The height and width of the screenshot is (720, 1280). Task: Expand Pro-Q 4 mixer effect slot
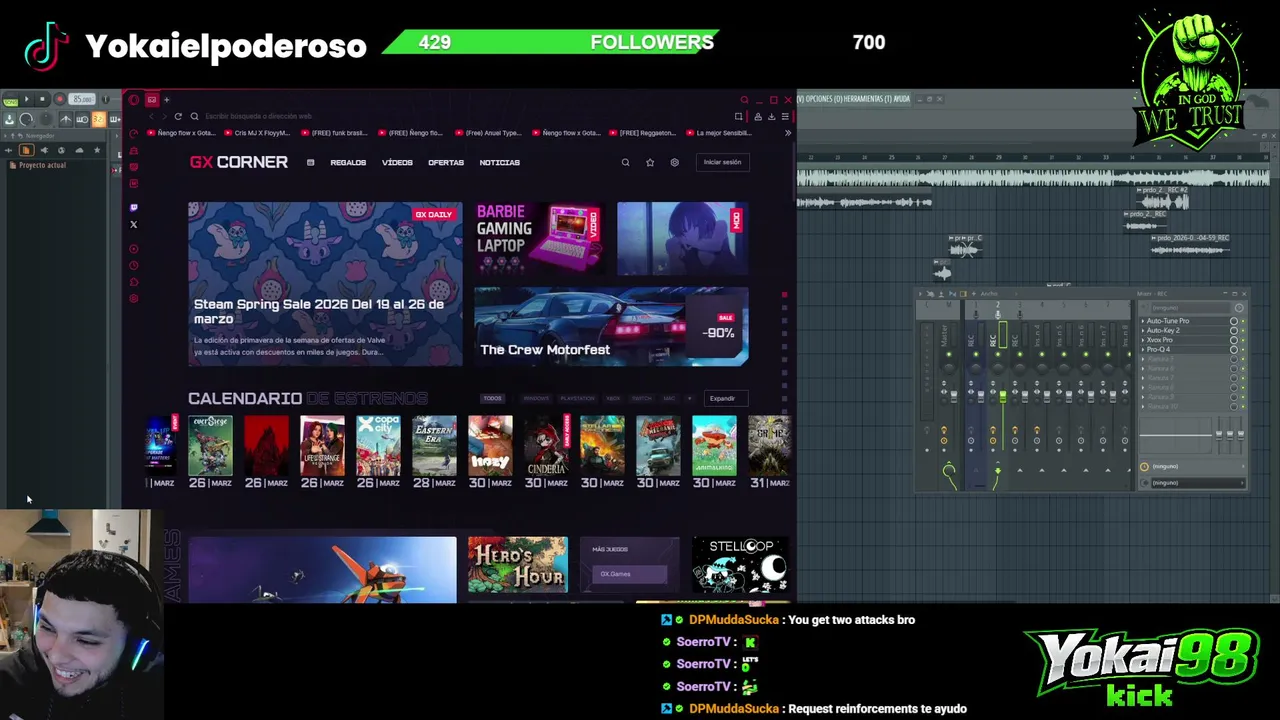tap(1143, 349)
